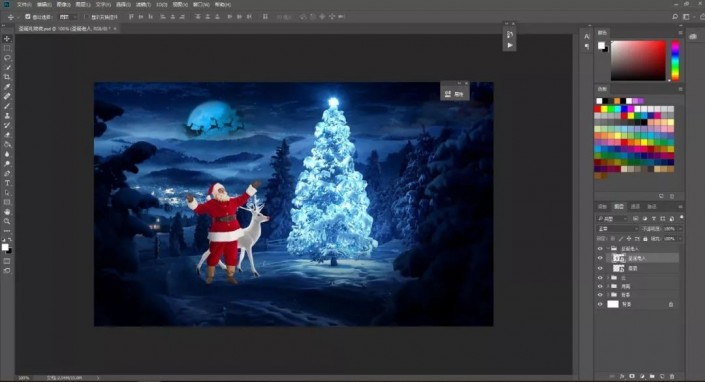Open the Filter menu in menu bar
The height and width of the screenshot is (382, 705).
pyautogui.click(x=143, y=4)
